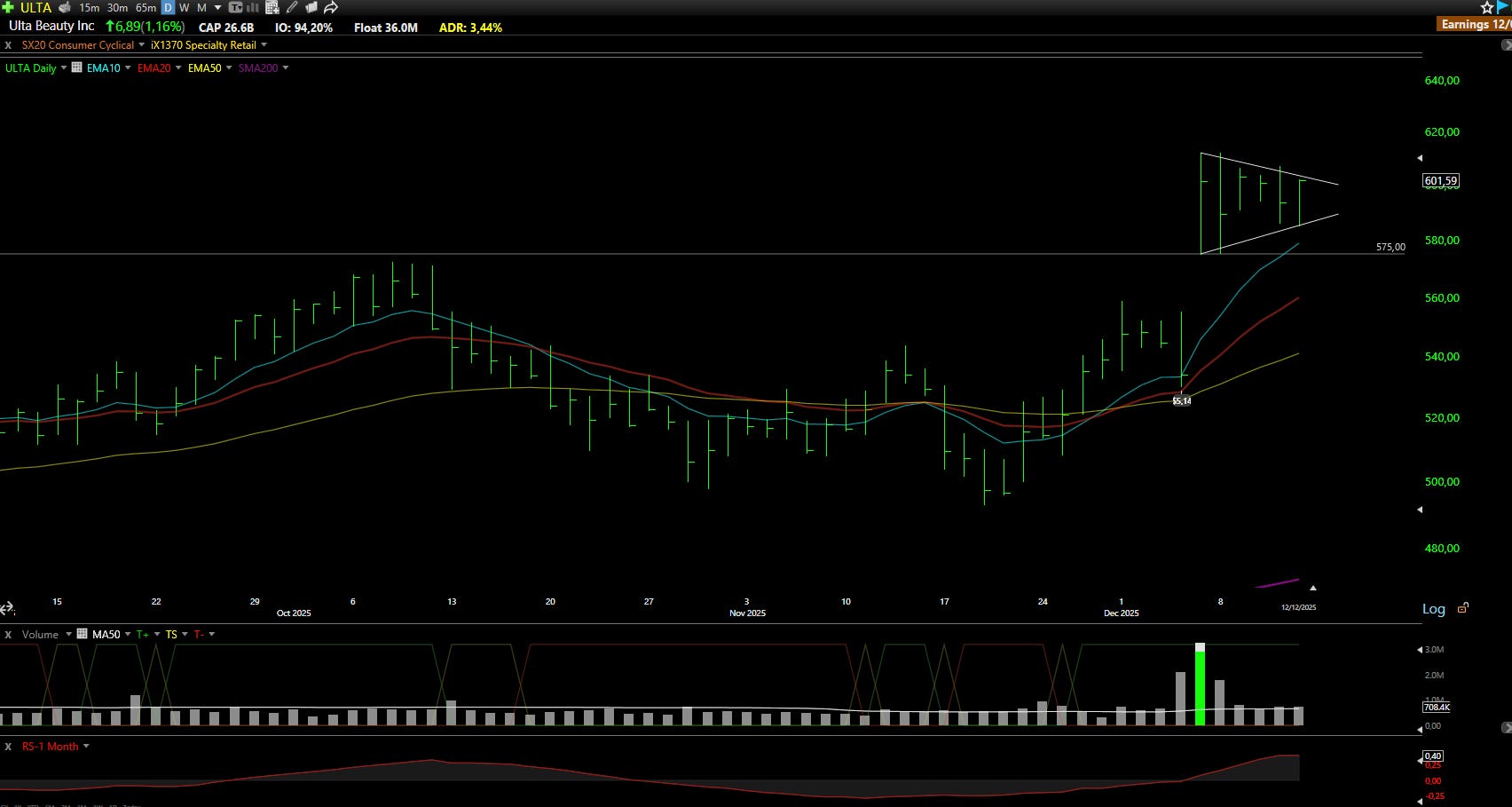Open the RS-1 Month indicator dropdown

click(x=86, y=747)
